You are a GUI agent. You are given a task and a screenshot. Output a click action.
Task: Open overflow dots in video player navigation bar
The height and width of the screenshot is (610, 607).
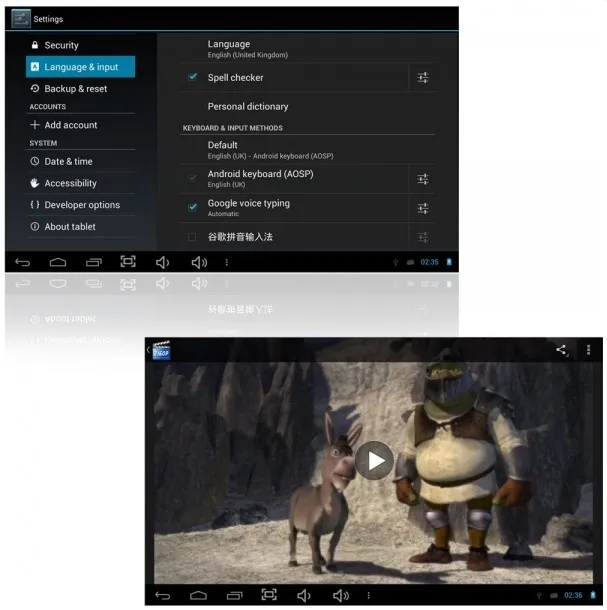368,596
